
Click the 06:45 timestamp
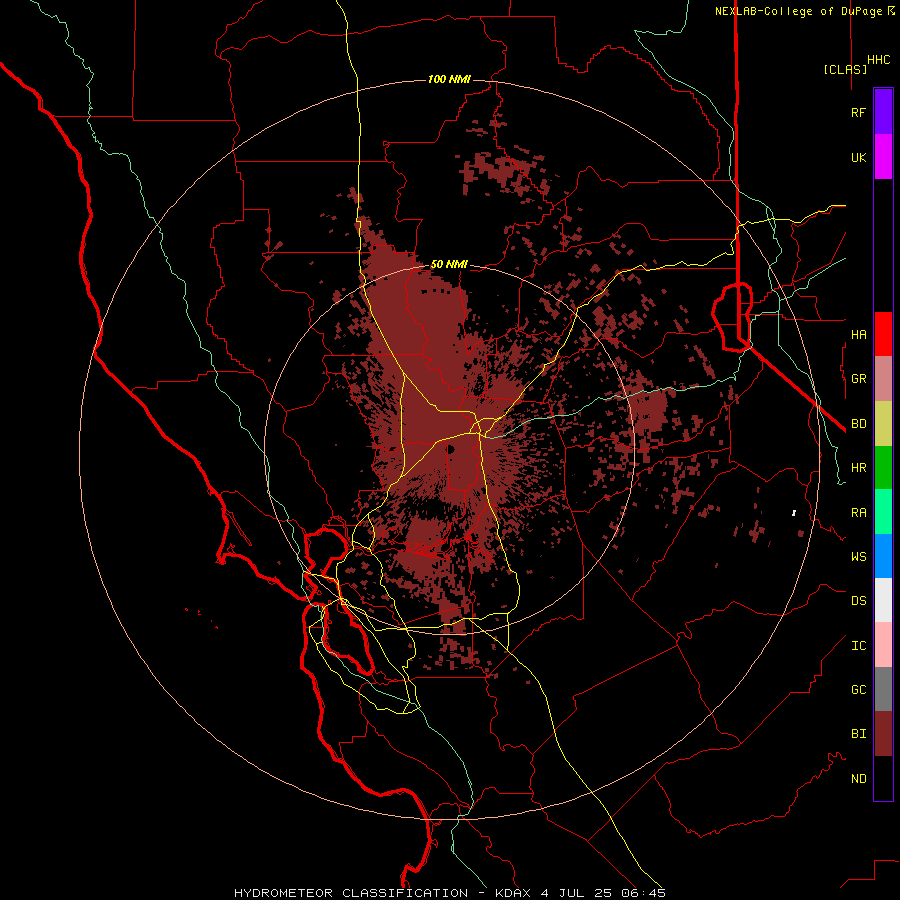[642, 893]
